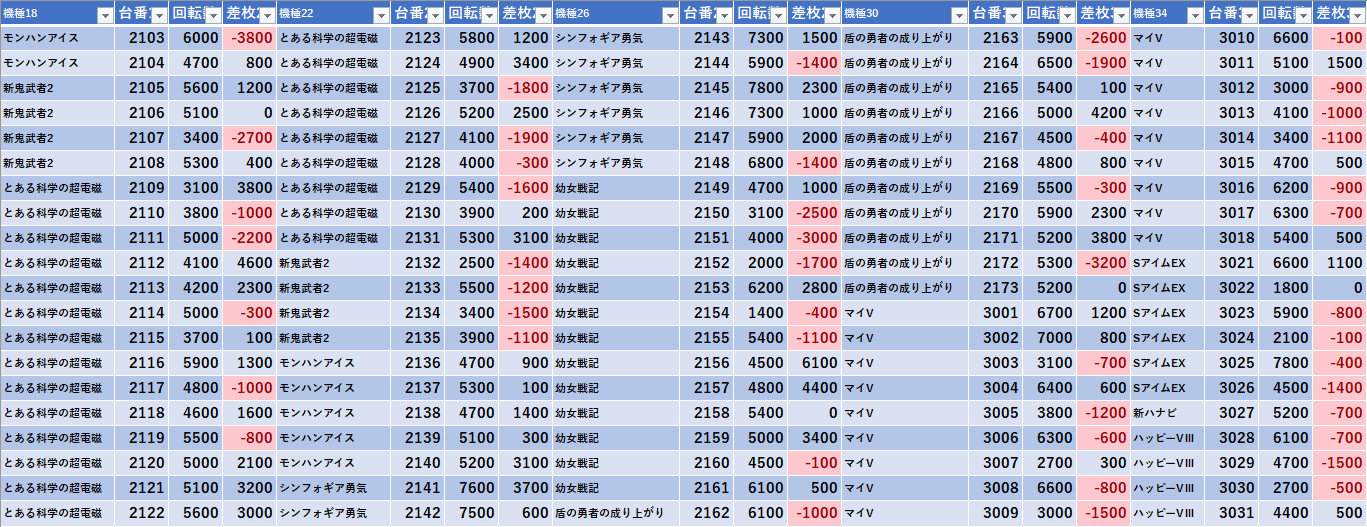Select the 4600 value in row 2112
The image size is (1367, 527).
(249, 263)
